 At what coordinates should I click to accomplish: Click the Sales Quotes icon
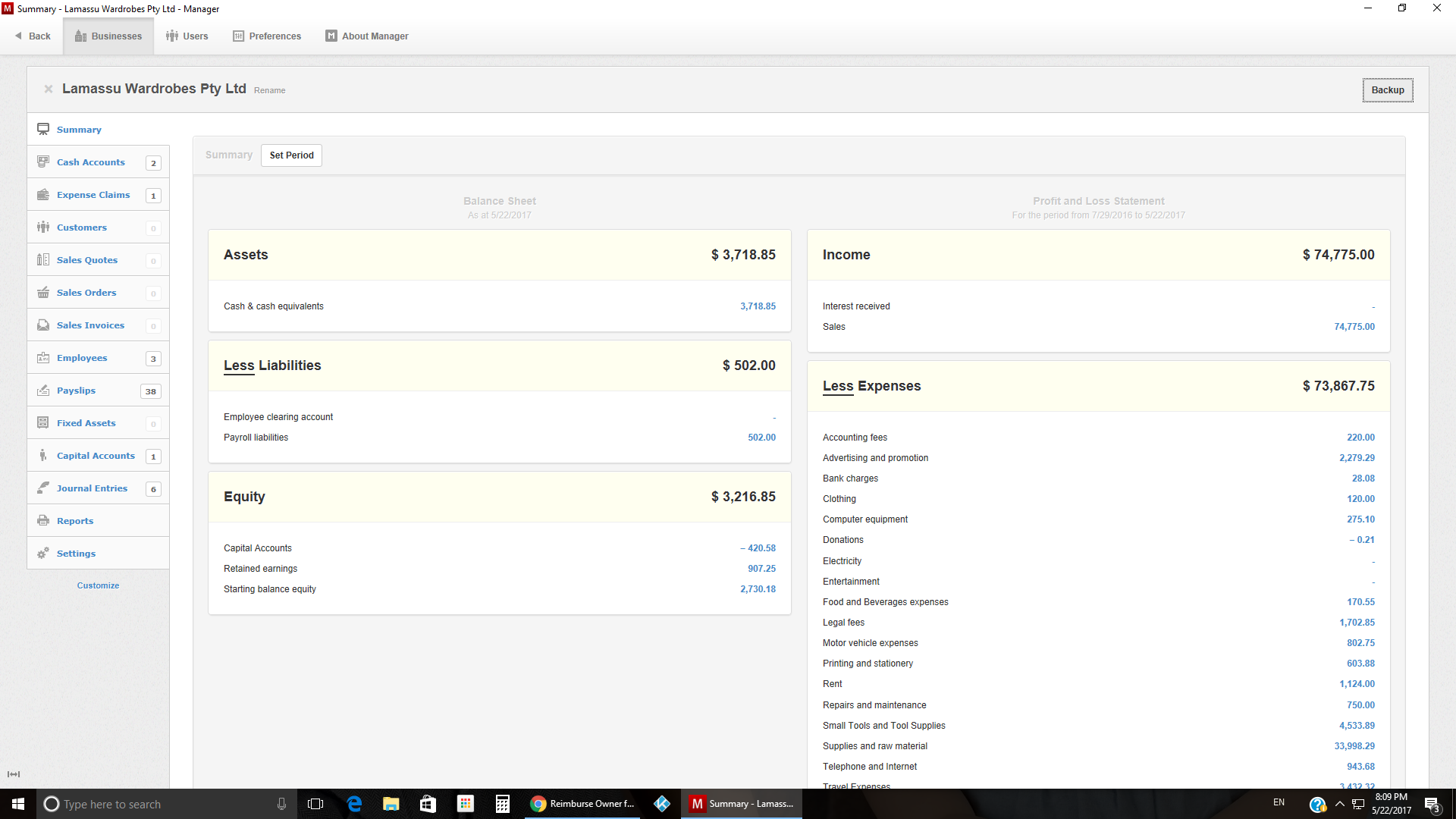[43, 259]
